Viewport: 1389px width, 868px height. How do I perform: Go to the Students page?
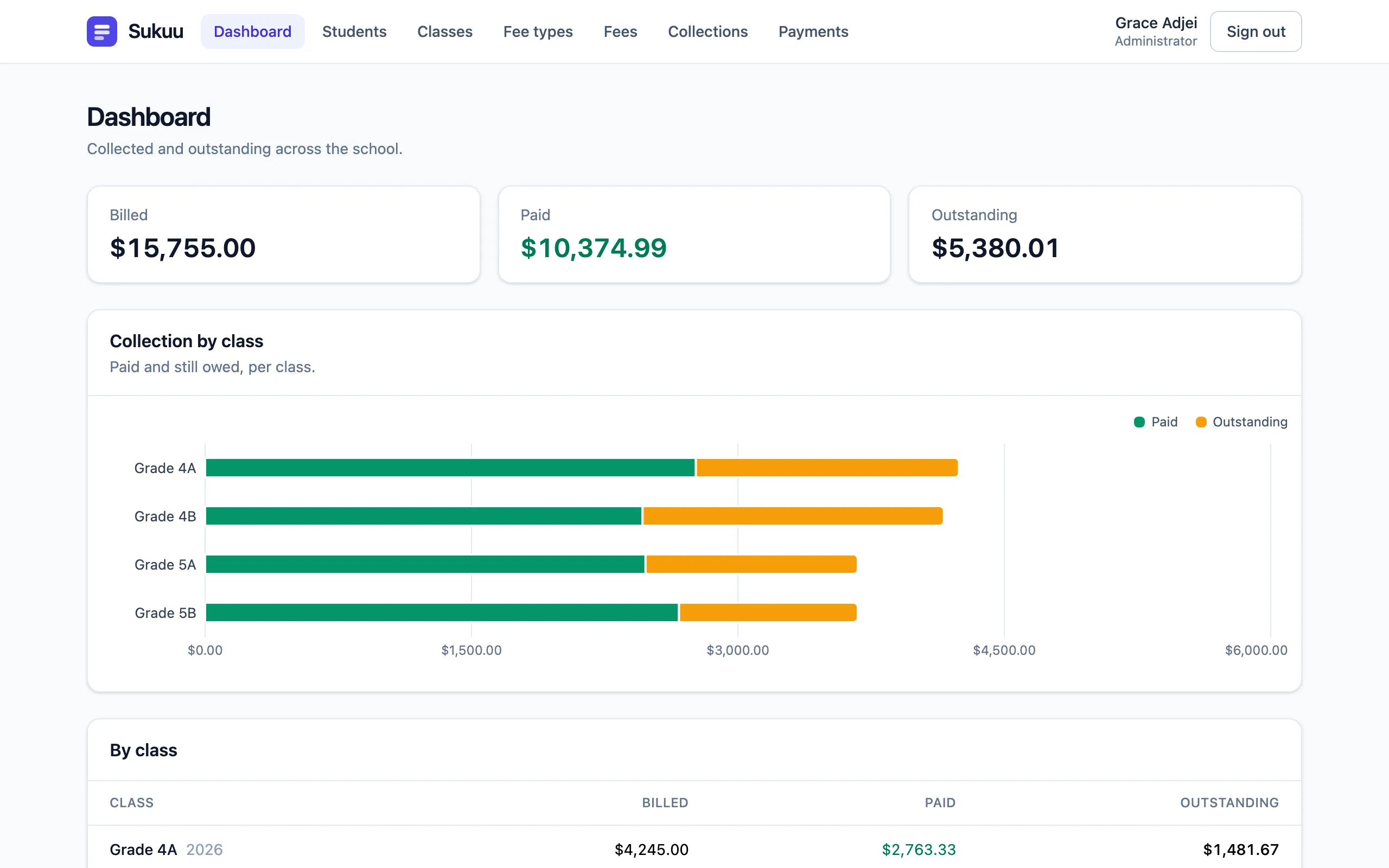[x=354, y=31]
